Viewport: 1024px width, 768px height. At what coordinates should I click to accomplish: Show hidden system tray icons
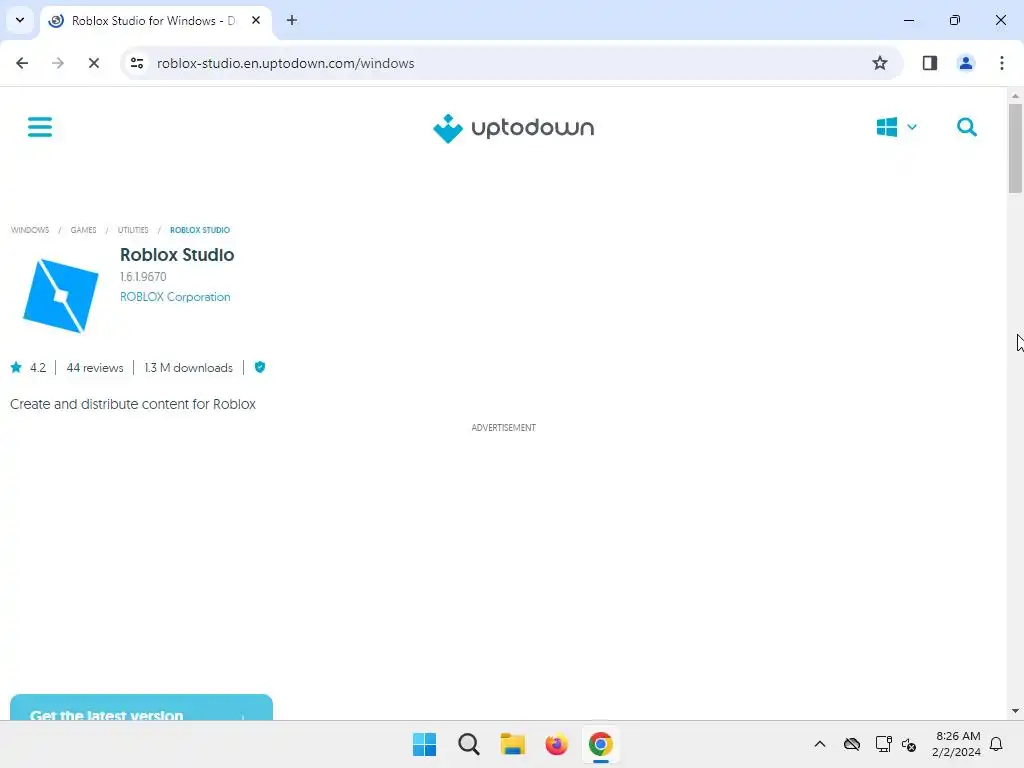pyautogui.click(x=820, y=744)
